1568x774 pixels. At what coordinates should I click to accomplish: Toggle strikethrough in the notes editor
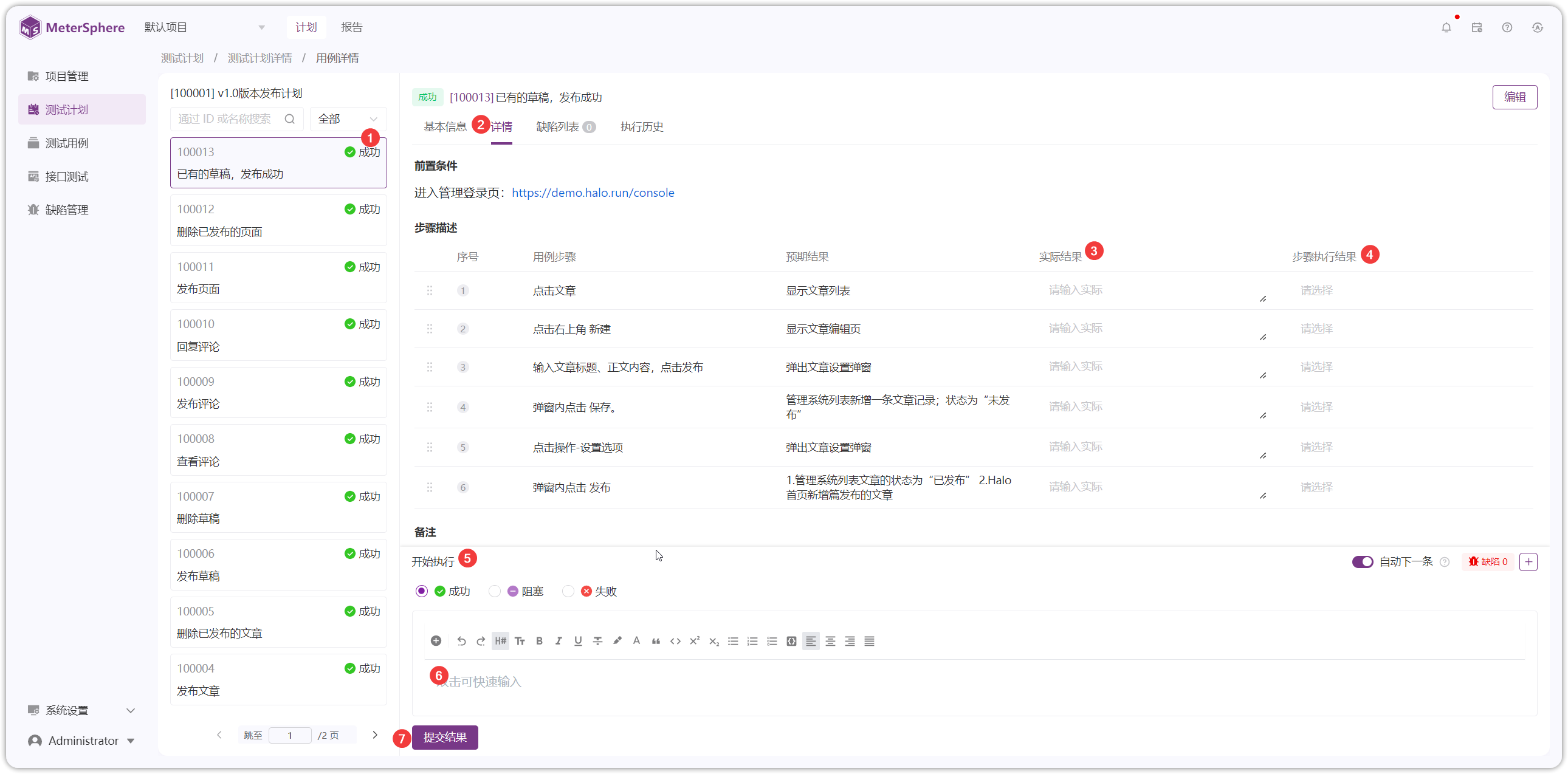pyautogui.click(x=598, y=641)
